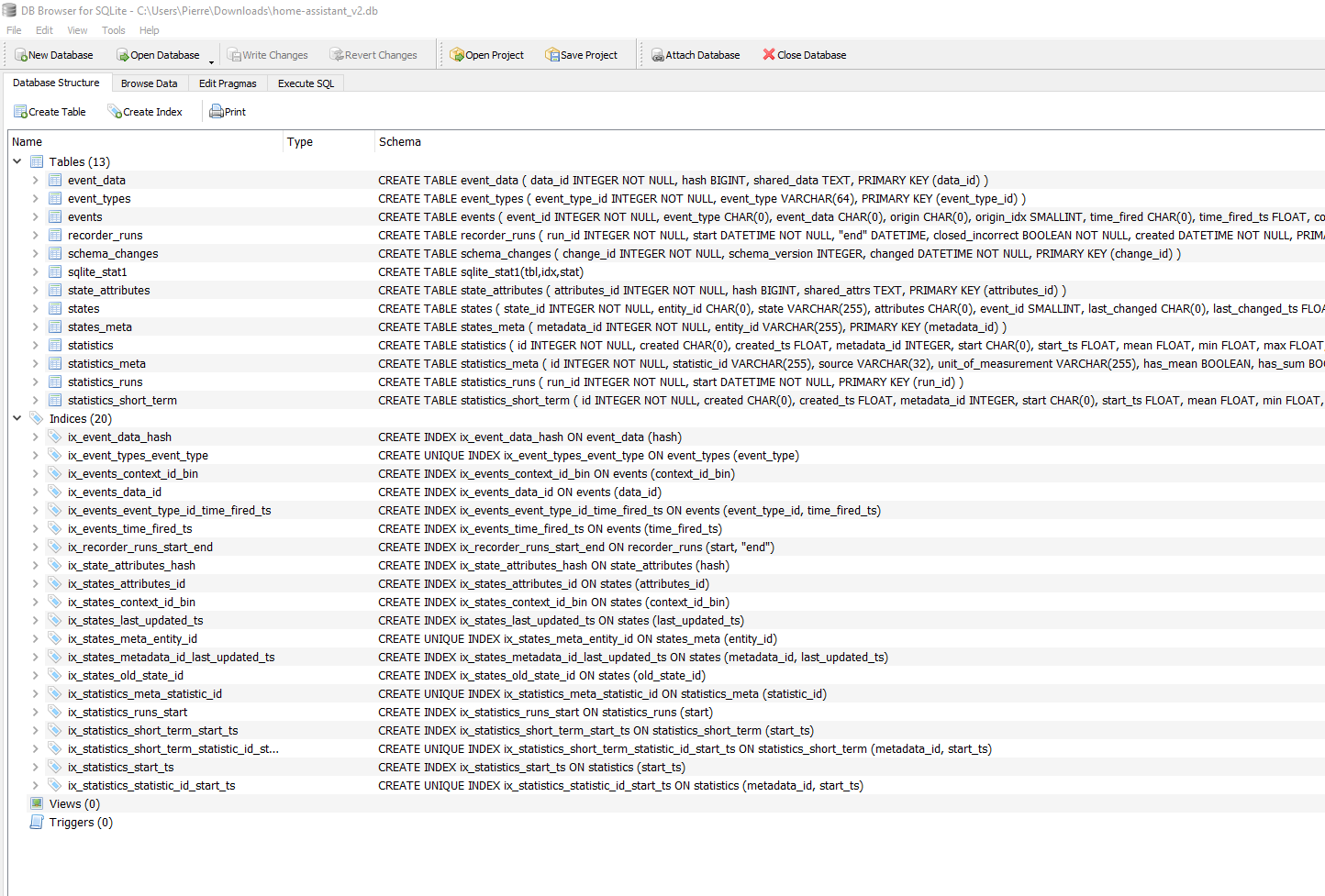Select the sqlite_stat1 table icon

click(x=55, y=271)
